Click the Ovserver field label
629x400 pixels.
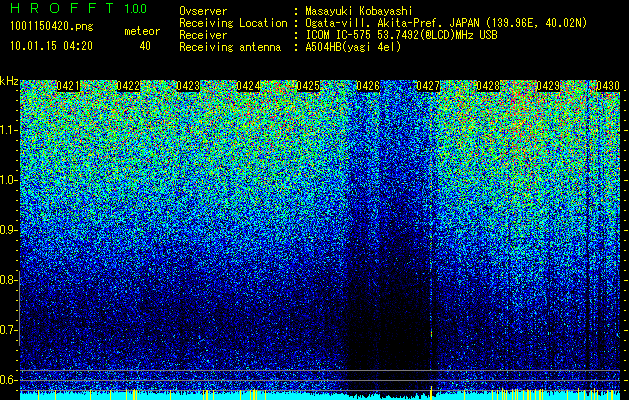click(203, 11)
